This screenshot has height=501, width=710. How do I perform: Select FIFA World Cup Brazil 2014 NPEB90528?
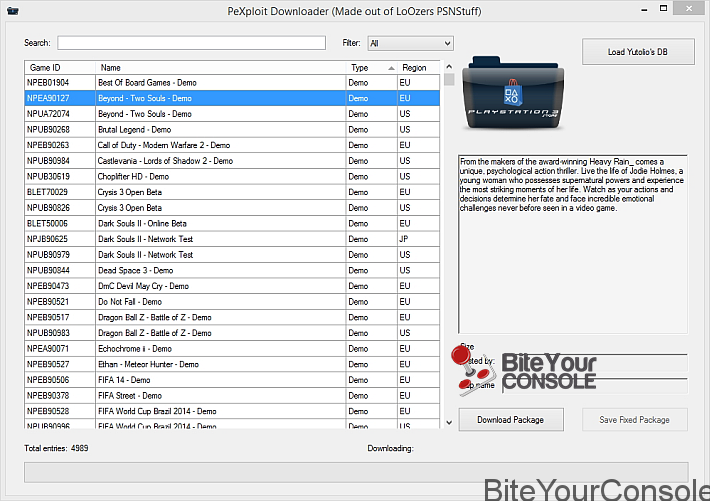[x=232, y=411]
